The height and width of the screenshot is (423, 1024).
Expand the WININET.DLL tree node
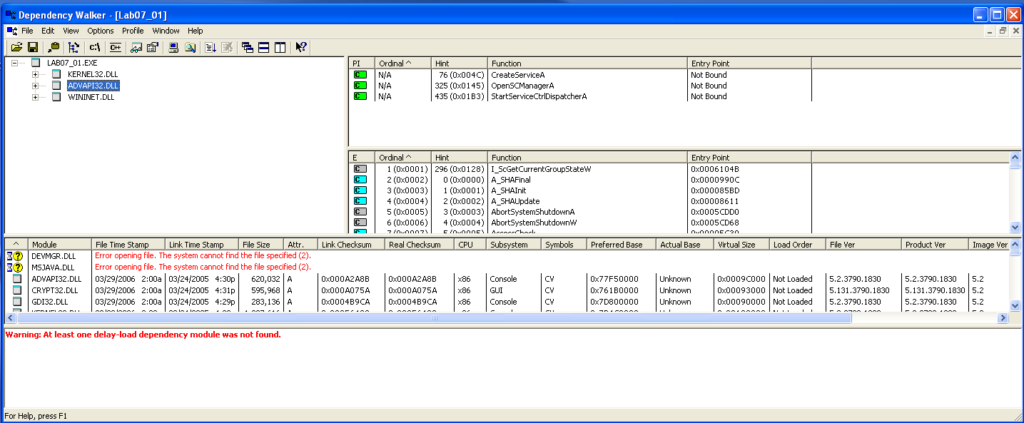tap(35, 97)
